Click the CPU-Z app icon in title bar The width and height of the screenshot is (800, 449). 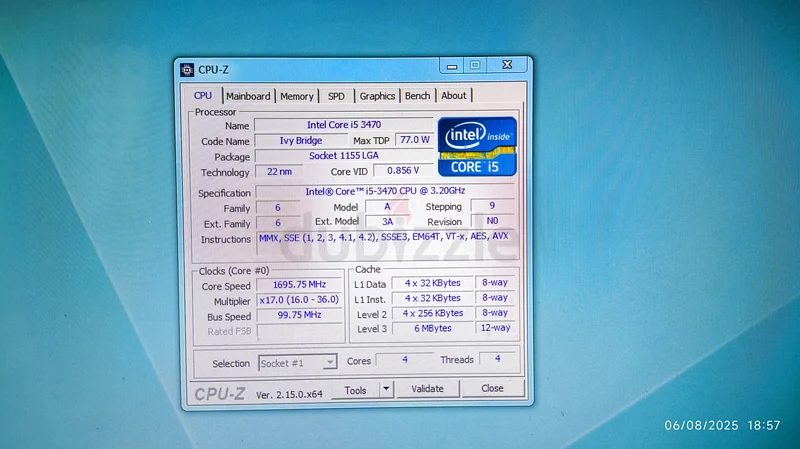[187, 69]
